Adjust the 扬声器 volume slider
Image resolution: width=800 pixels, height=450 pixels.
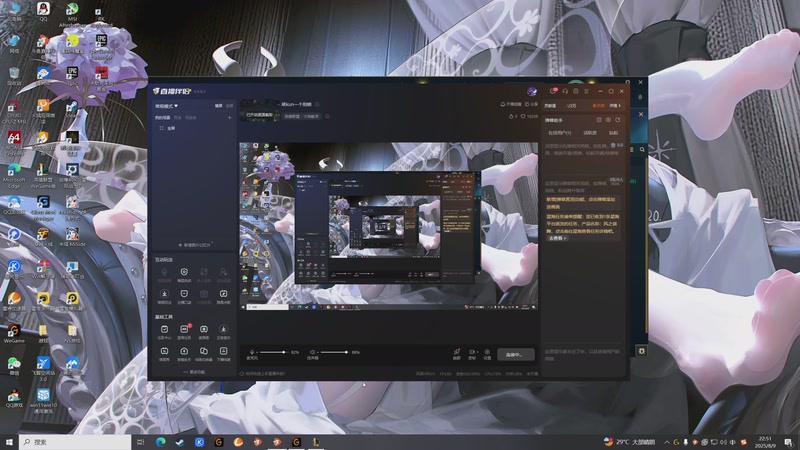click(333, 352)
